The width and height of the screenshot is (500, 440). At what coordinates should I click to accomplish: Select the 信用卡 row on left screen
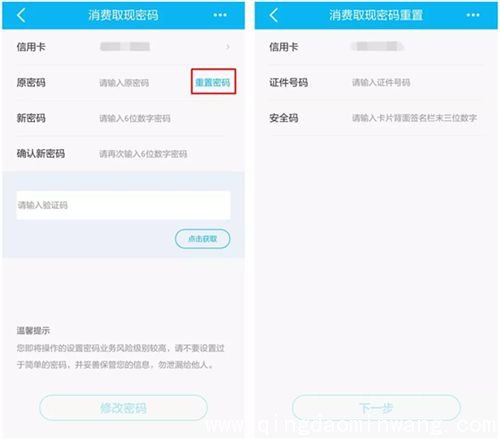coord(123,47)
